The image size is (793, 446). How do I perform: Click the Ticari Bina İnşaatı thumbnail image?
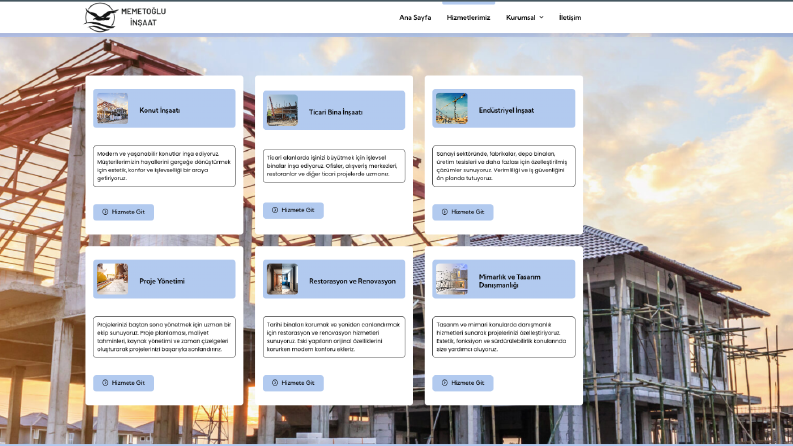click(x=282, y=110)
